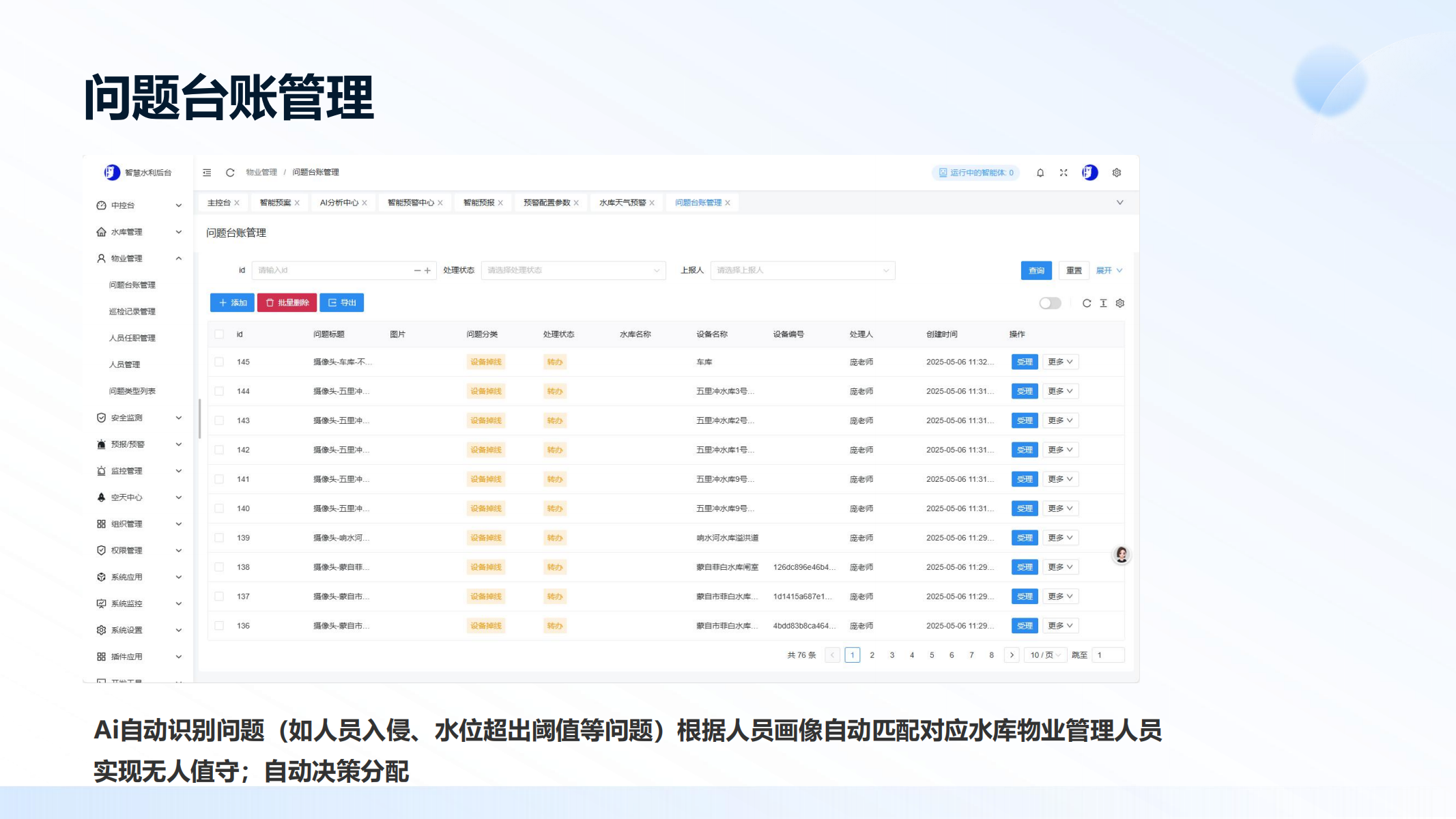Open settings gear in top header
The width and height of the screenshot is (1456, 819).
point(1117,173)
